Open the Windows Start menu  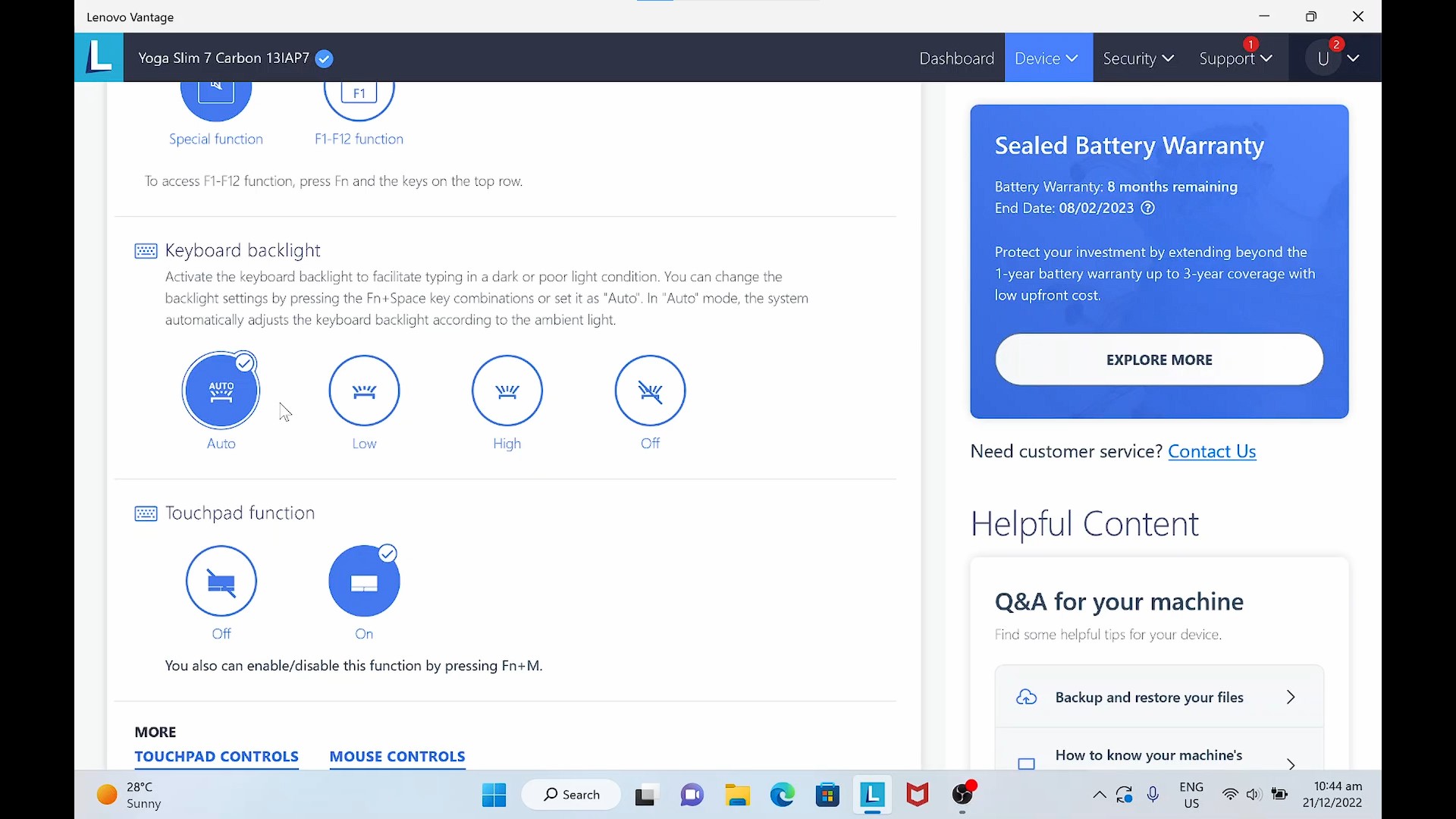494,795
